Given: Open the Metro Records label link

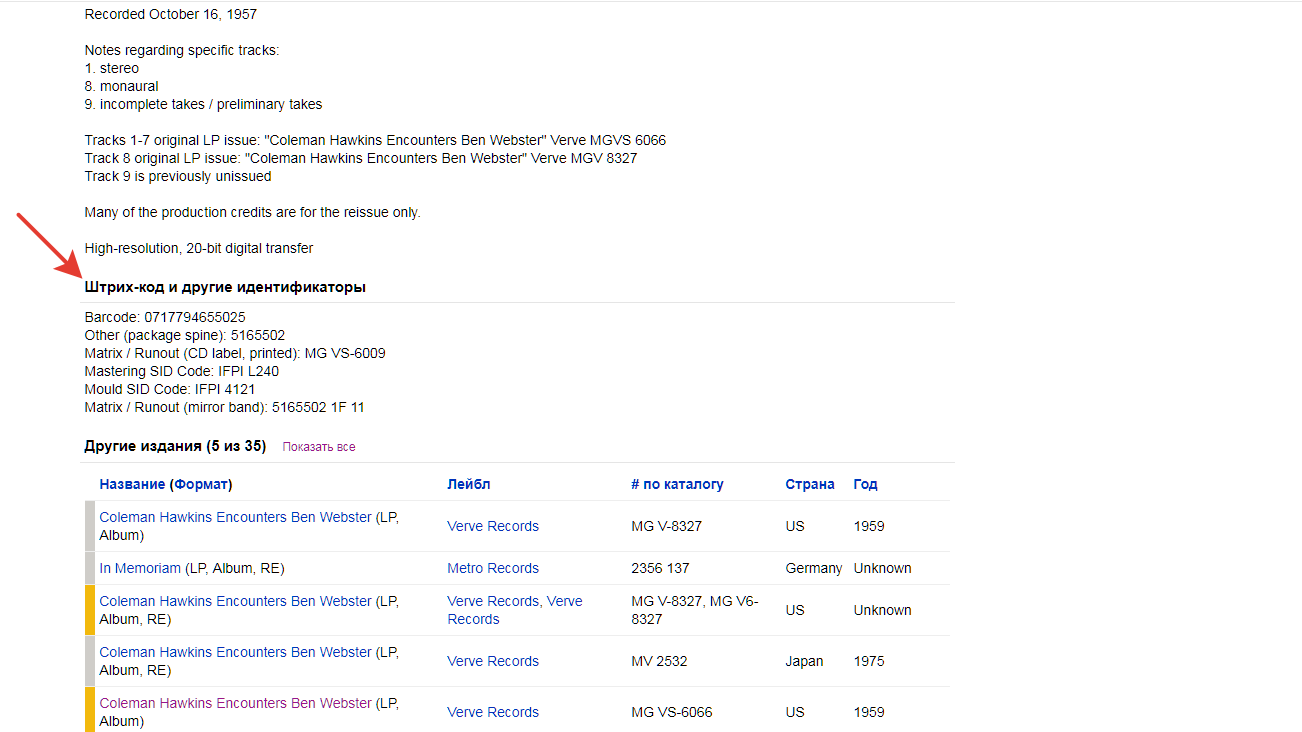Looking at the screenshot, I should (493, 568).
